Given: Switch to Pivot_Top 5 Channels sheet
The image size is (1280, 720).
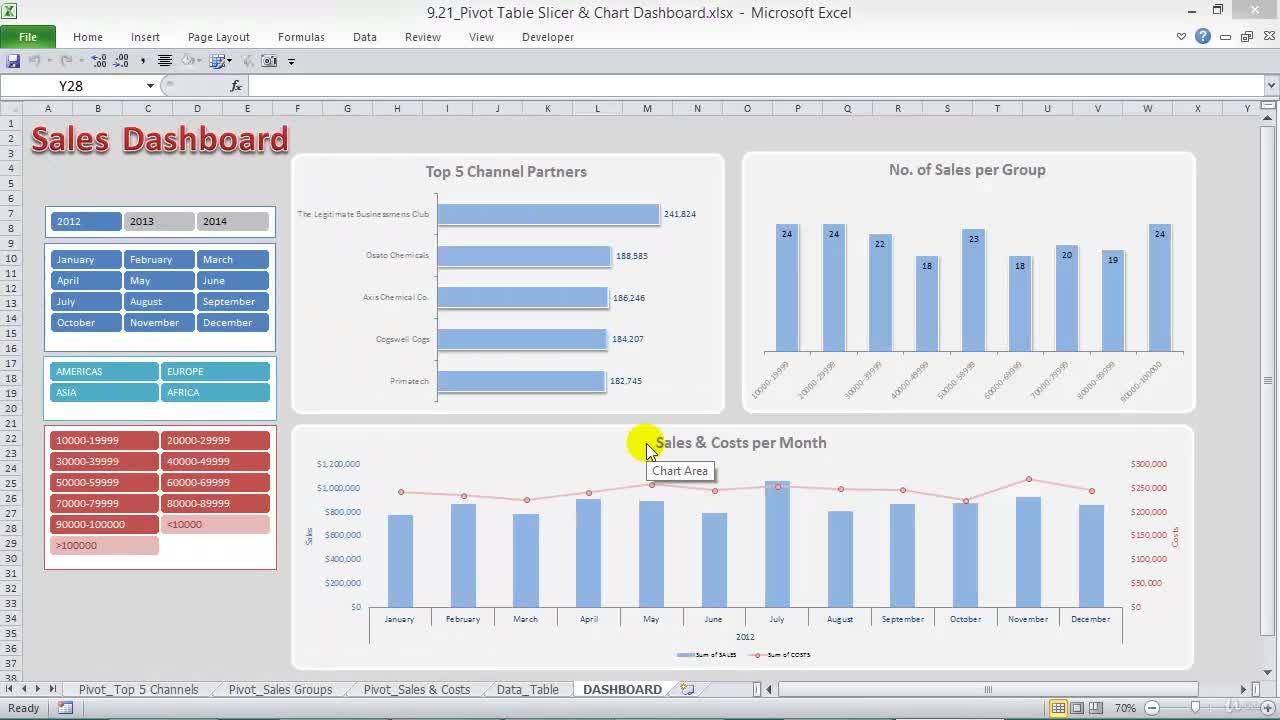Looking at the screenshot, I should (x=138, y=689).
